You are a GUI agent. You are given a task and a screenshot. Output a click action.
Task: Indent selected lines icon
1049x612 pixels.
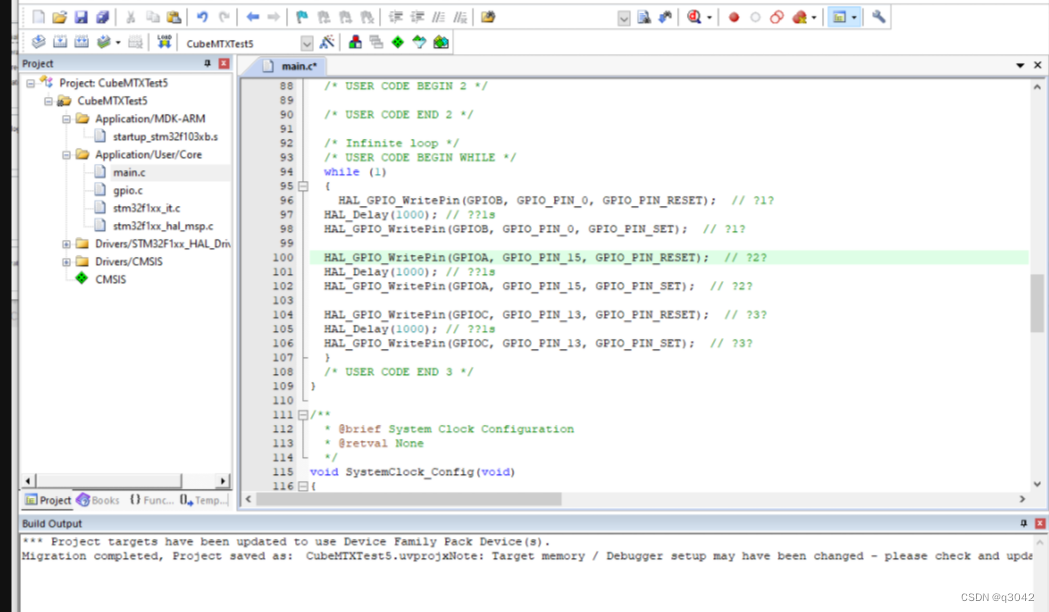395,17
